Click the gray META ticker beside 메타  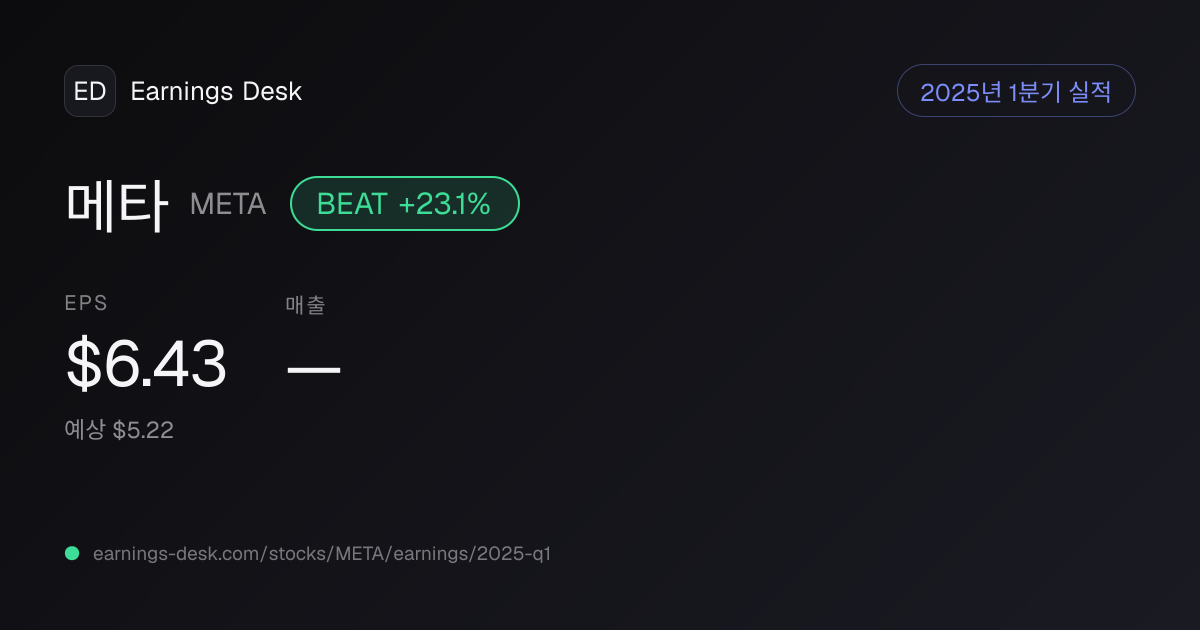pos(228,204)
